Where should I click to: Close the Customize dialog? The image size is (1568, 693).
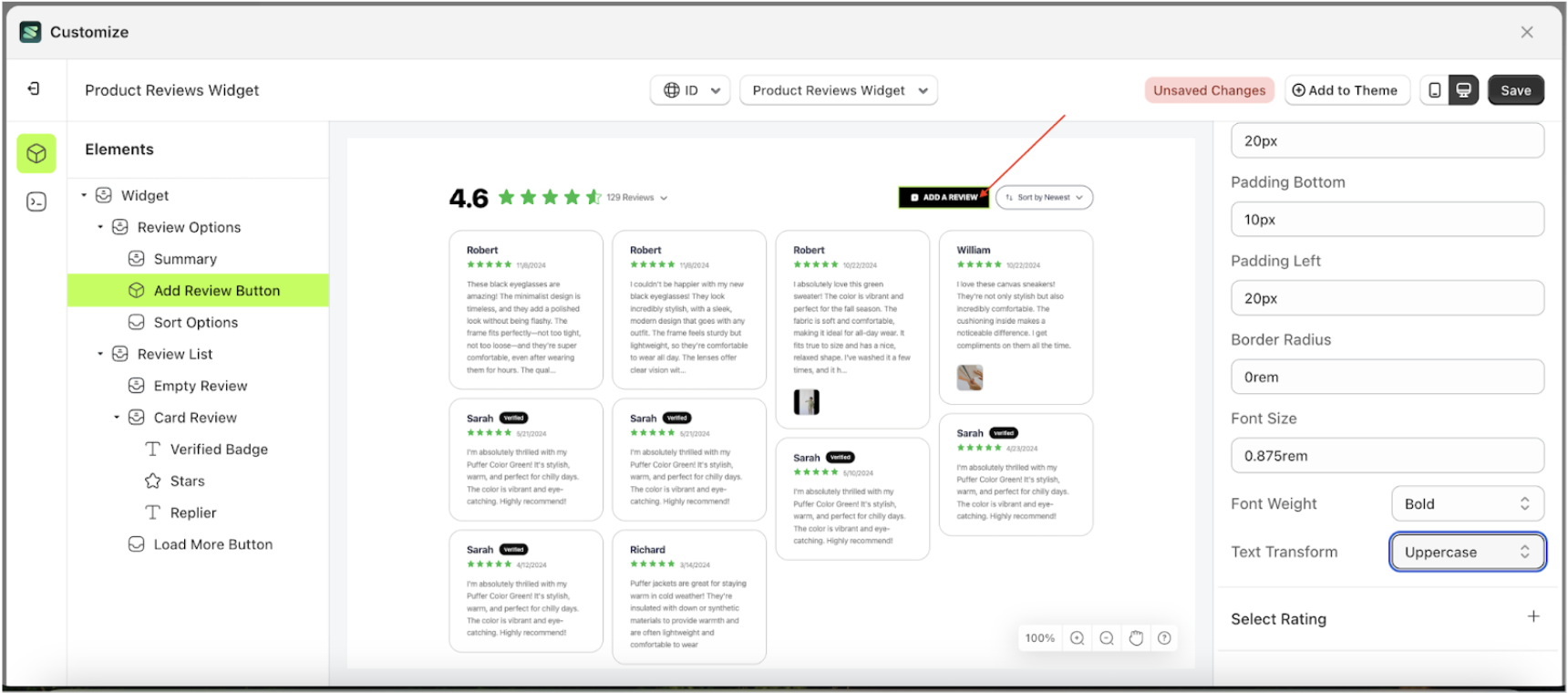[x=1527, y=32]
